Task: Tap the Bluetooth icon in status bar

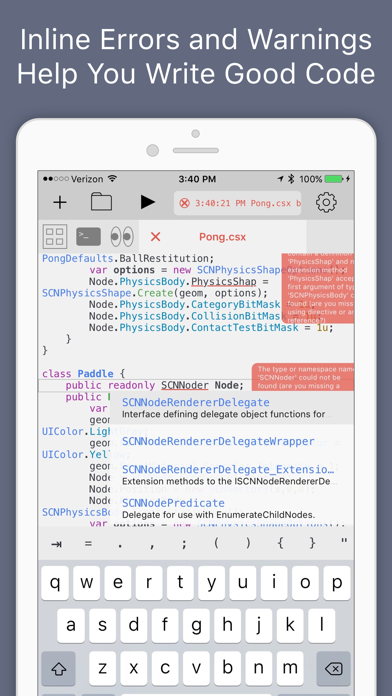Action: point(291,179)
